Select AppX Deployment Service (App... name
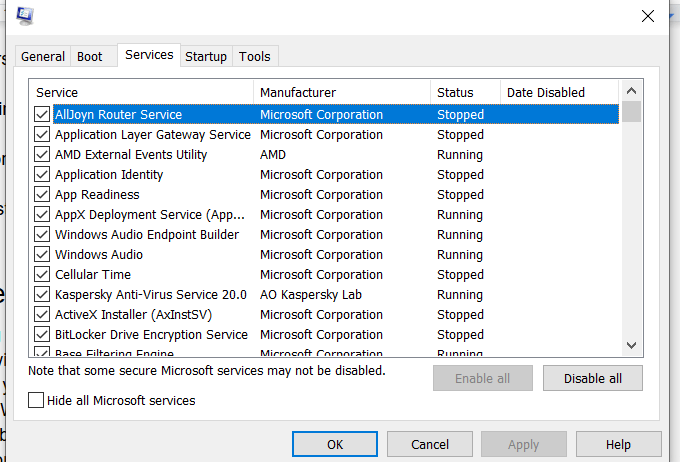The width and height of the screenshot is (680, 462). (150, 214)
